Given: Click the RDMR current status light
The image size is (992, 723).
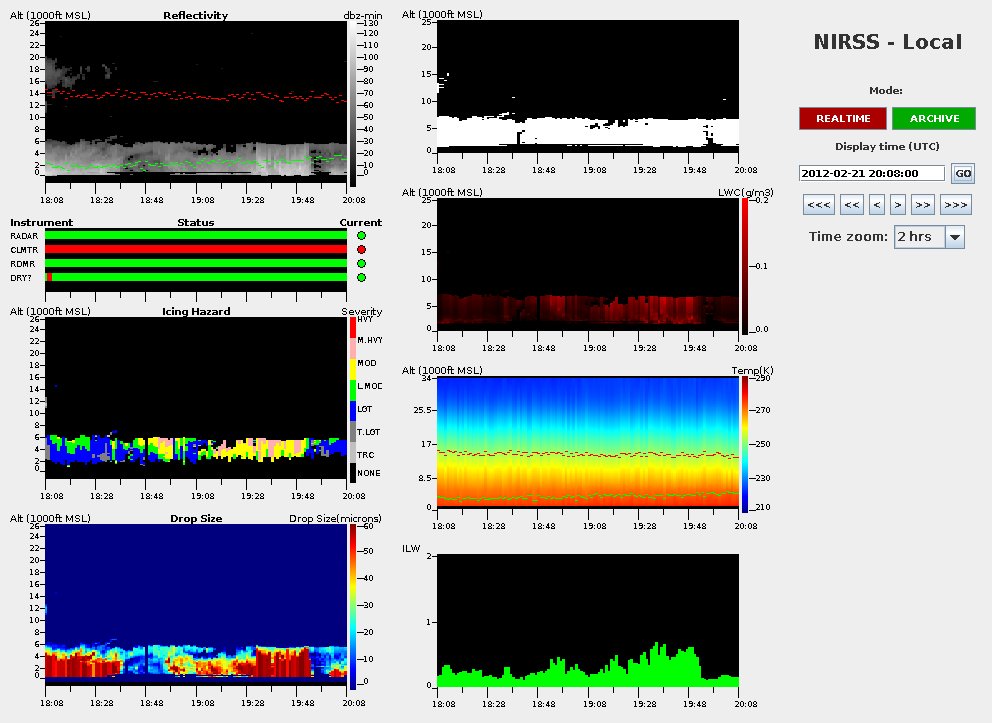Looking at the screenshot, I should point(361,263).
